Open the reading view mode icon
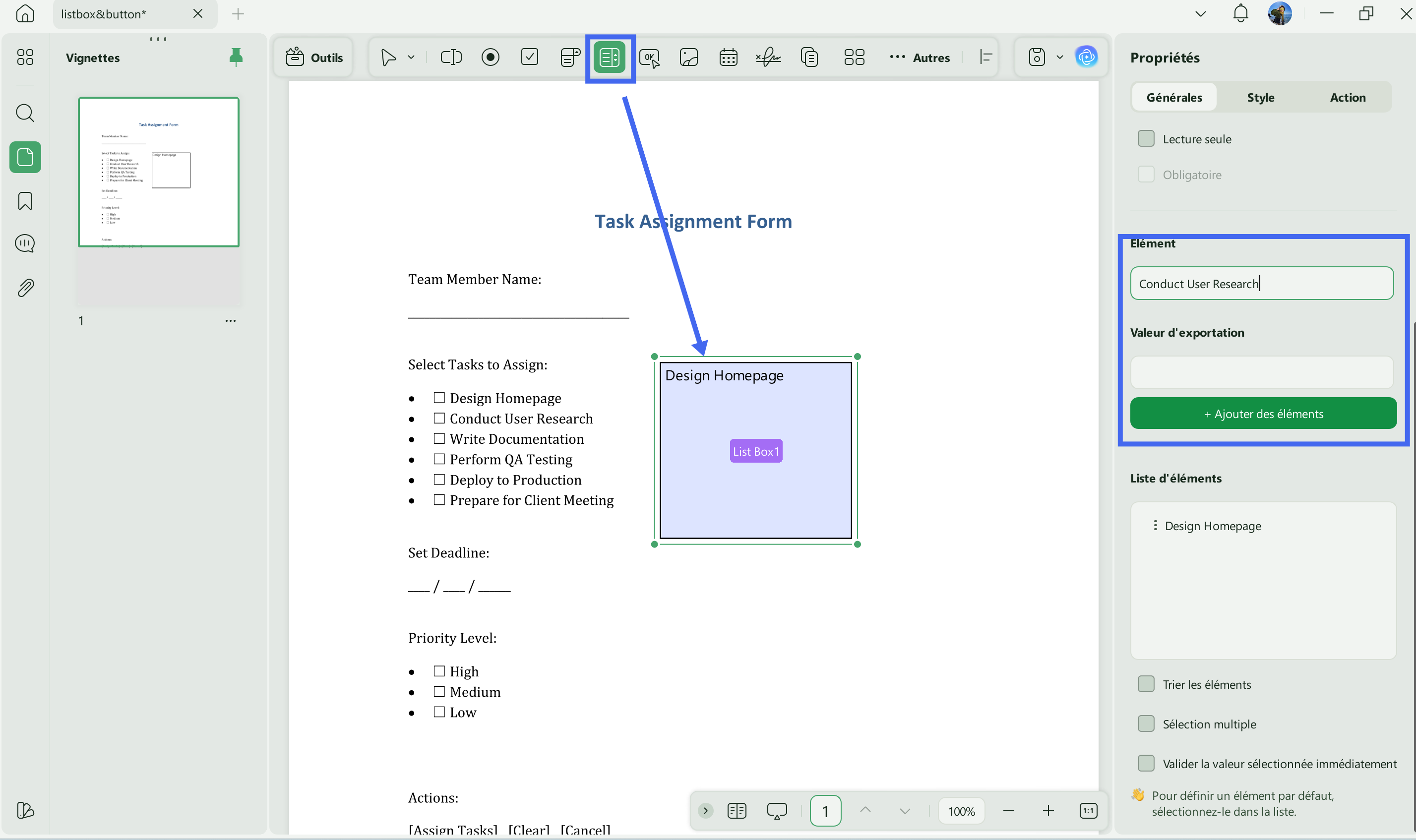The height and width of the screenshot is (840, 1416). (x=737, y=811)
